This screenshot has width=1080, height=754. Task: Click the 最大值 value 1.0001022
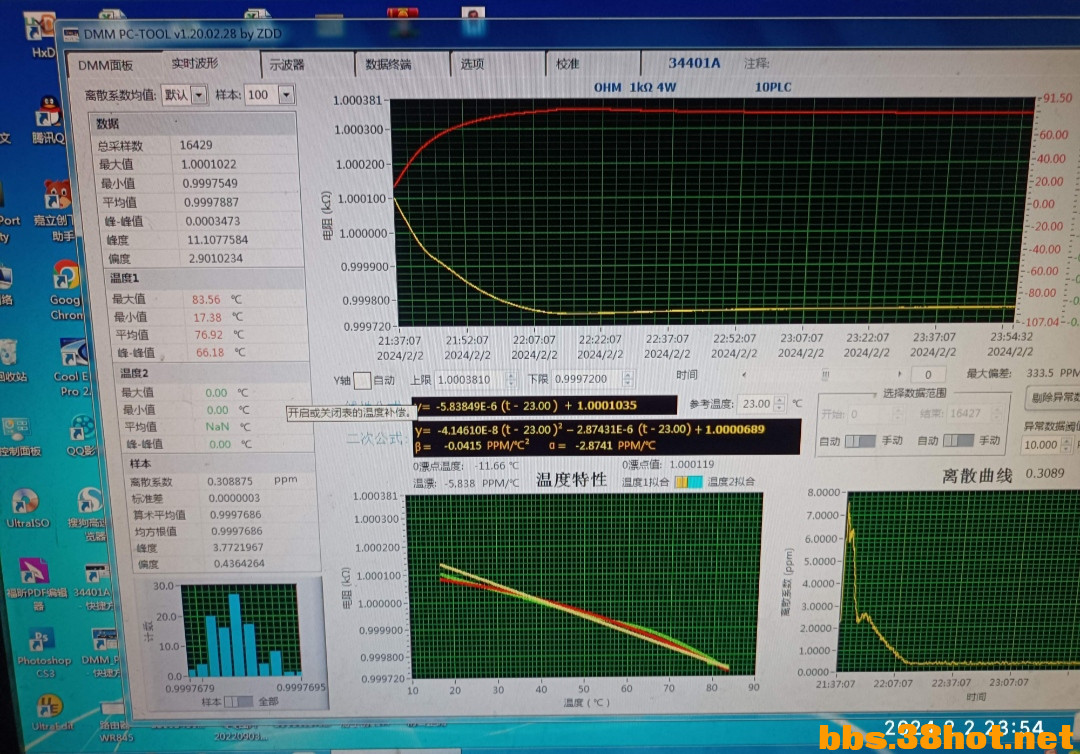209,165
